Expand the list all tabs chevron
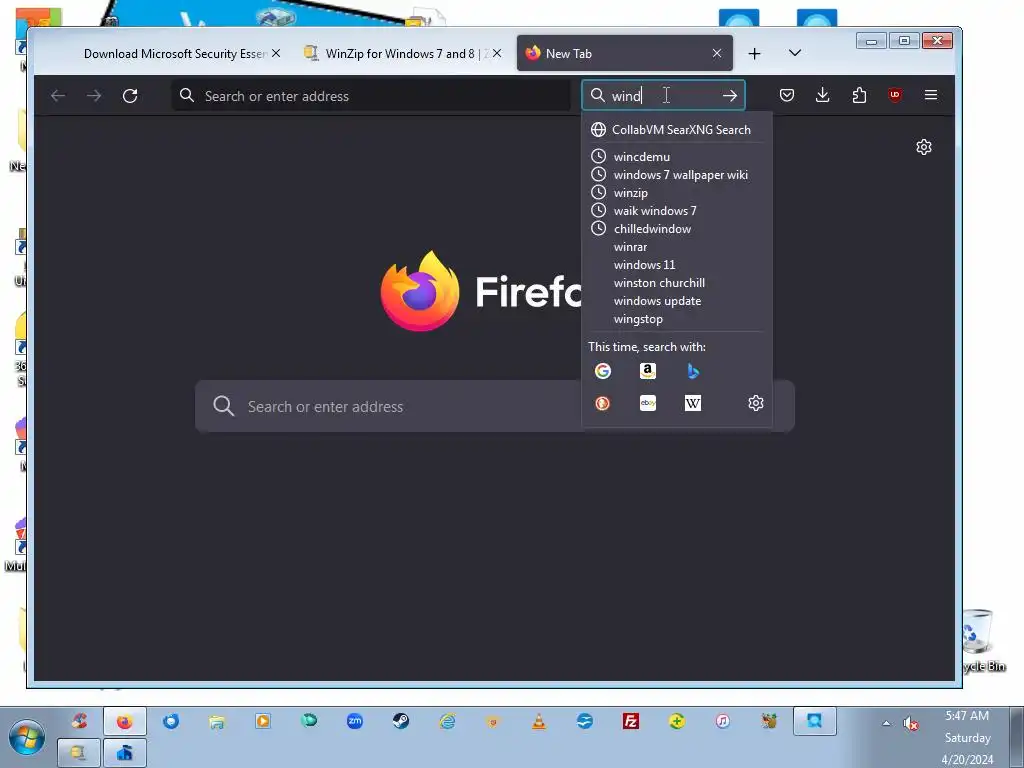1024x768 pixels. (795, 53)
